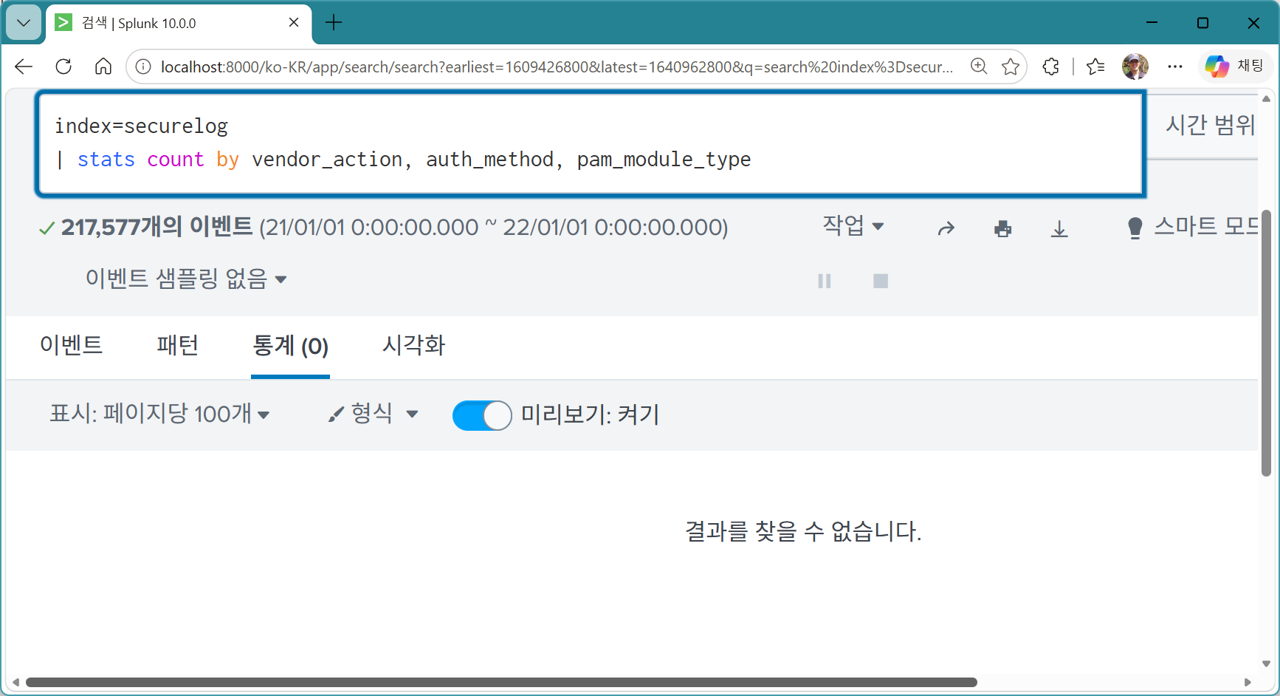
Task: Switch to the 이벤트 tab
Action: 71,345
